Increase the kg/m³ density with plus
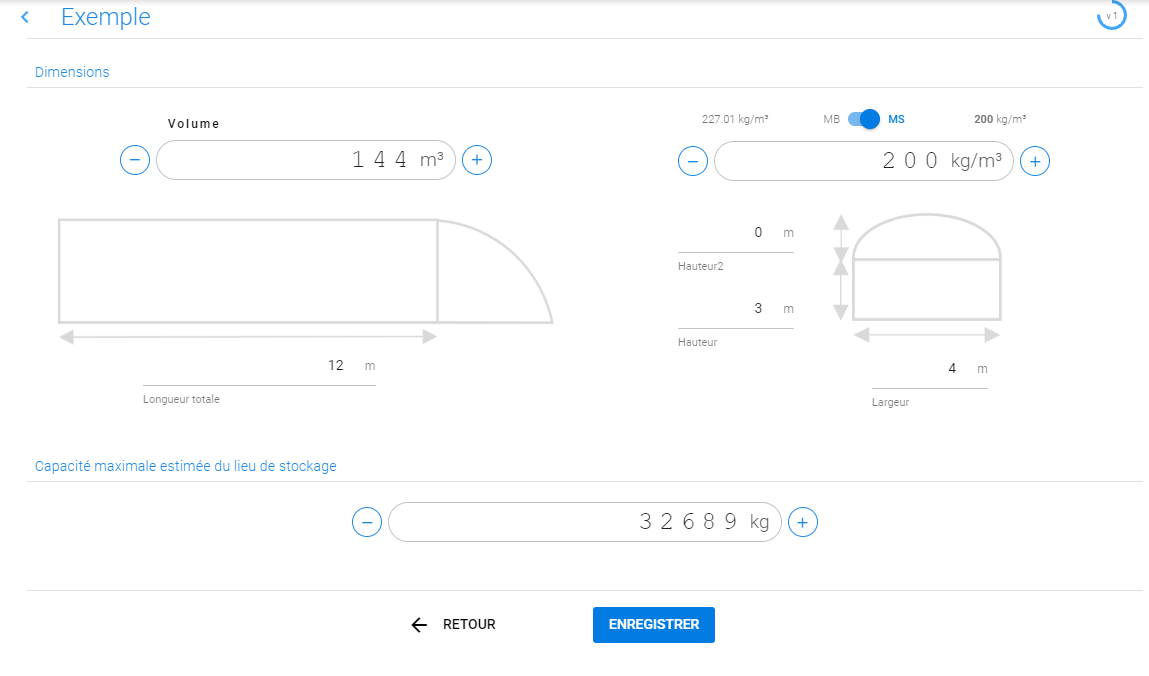This screenshot has width=1149, height=676. coord(1035,161)
